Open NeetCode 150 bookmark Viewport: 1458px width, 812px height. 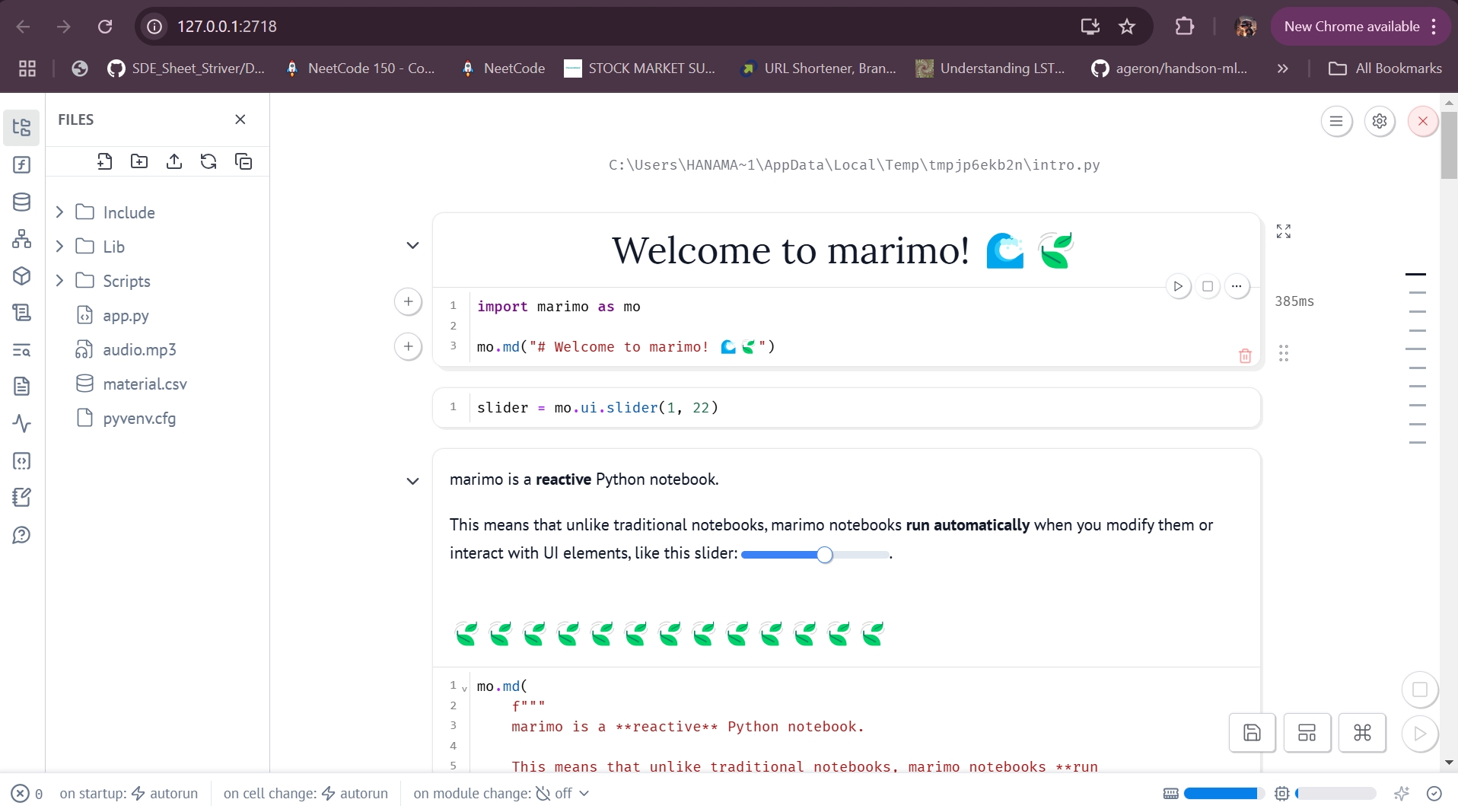tap(360, 68)
